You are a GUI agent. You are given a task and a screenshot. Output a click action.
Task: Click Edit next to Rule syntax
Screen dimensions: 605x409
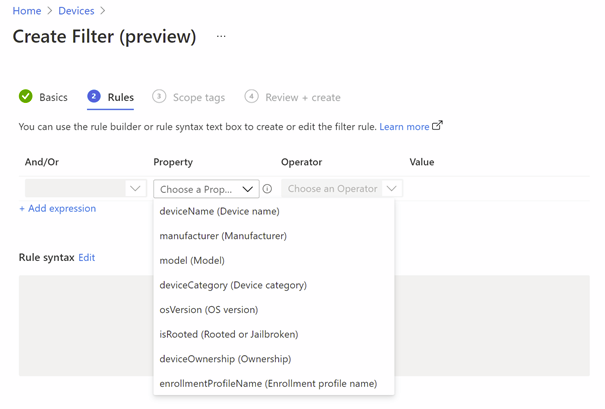click(86, 257)
